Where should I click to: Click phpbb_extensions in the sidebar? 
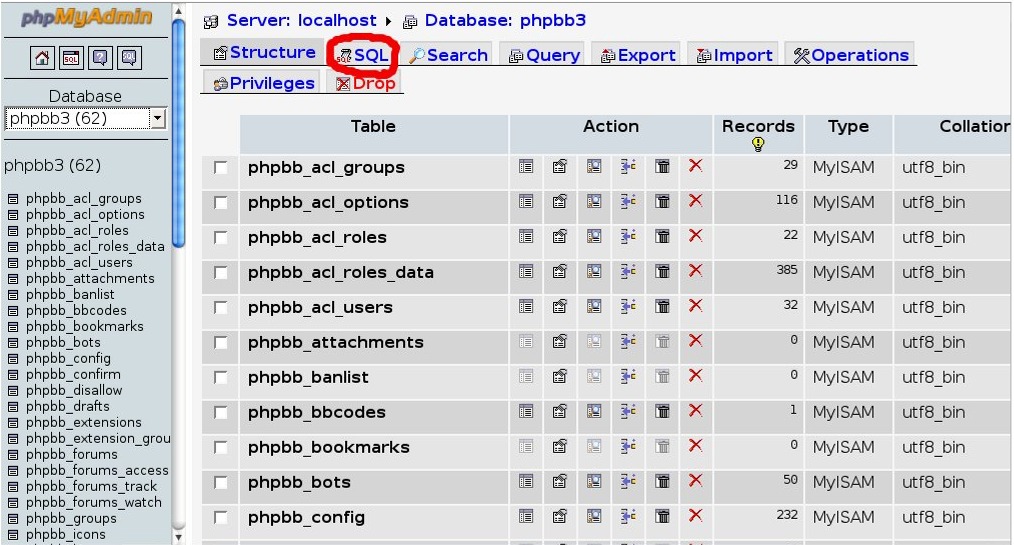[x=83, y=422]
